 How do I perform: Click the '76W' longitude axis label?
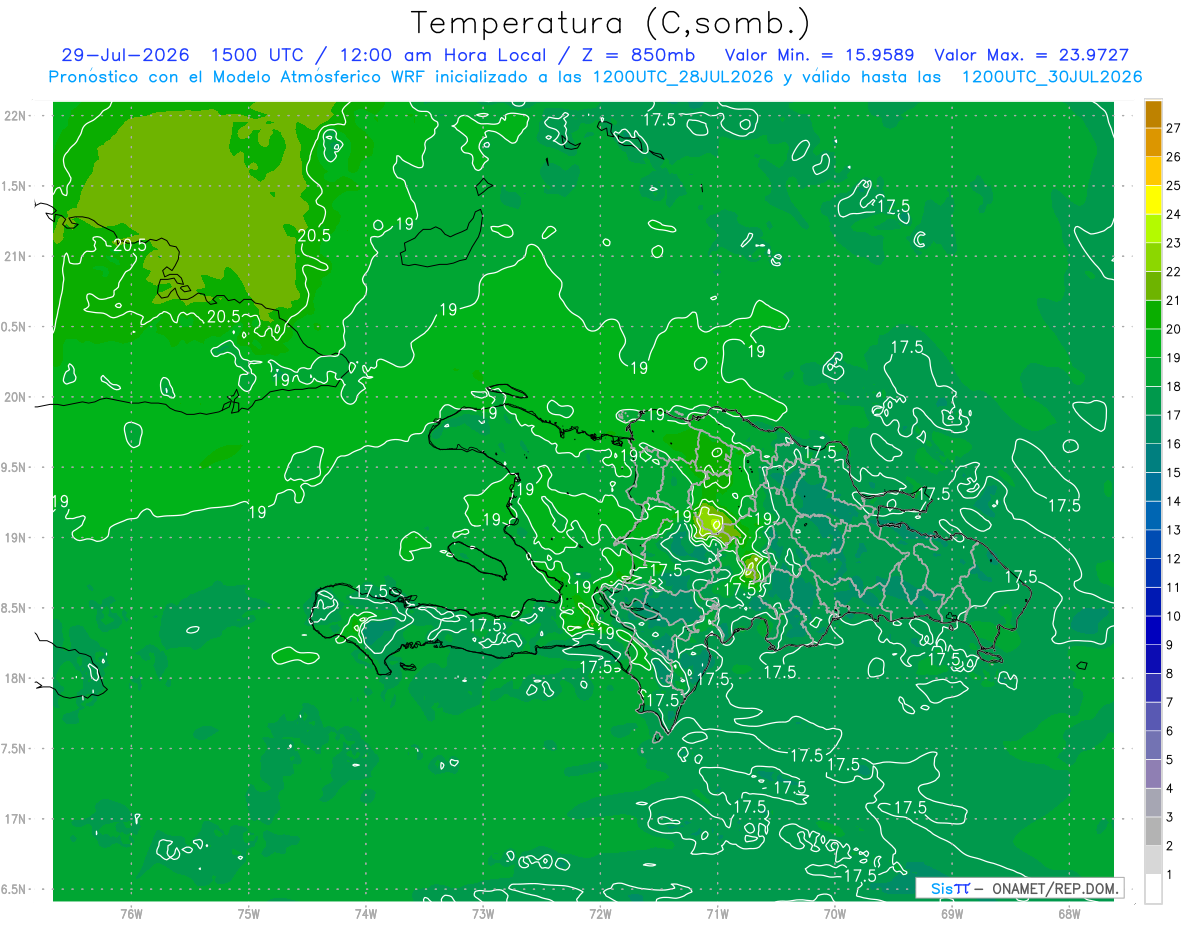coord(131,913)
